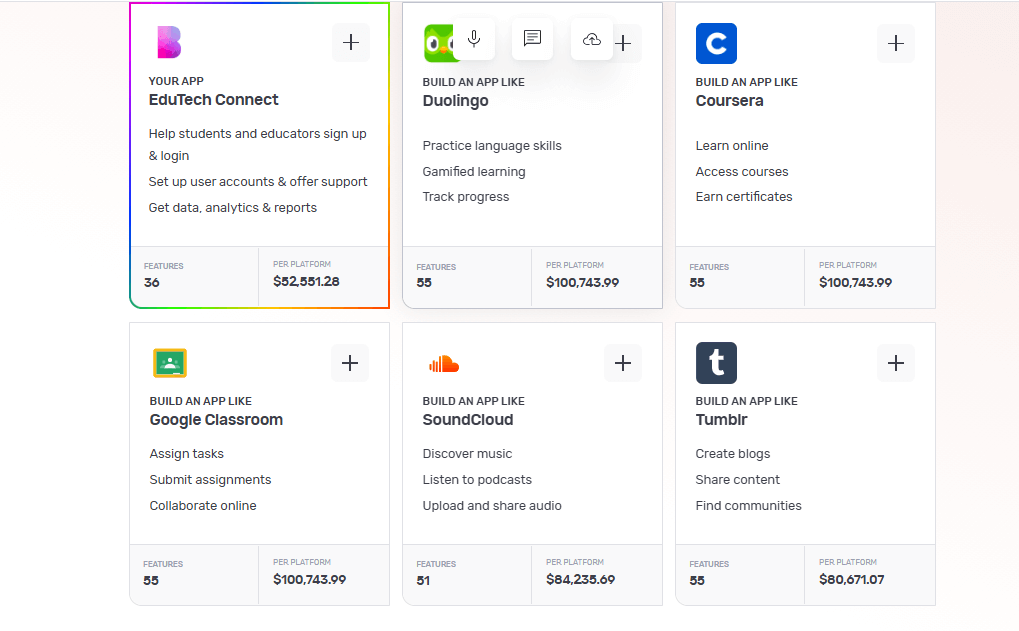Image resolution: width=1019 pixels, height=631 pixels.
Task: Click the $84,235.69 SoundCloud price
Action: pos(580,580)
